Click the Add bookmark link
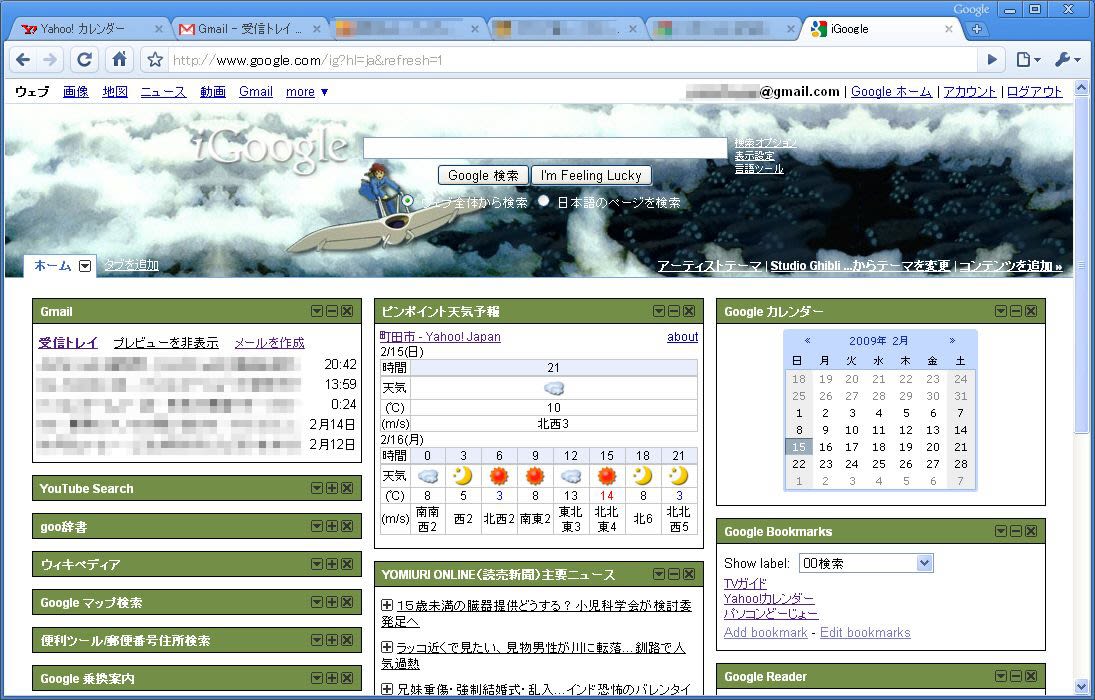The width and height of the screenshot is (1095, 700). pos(765,632)
